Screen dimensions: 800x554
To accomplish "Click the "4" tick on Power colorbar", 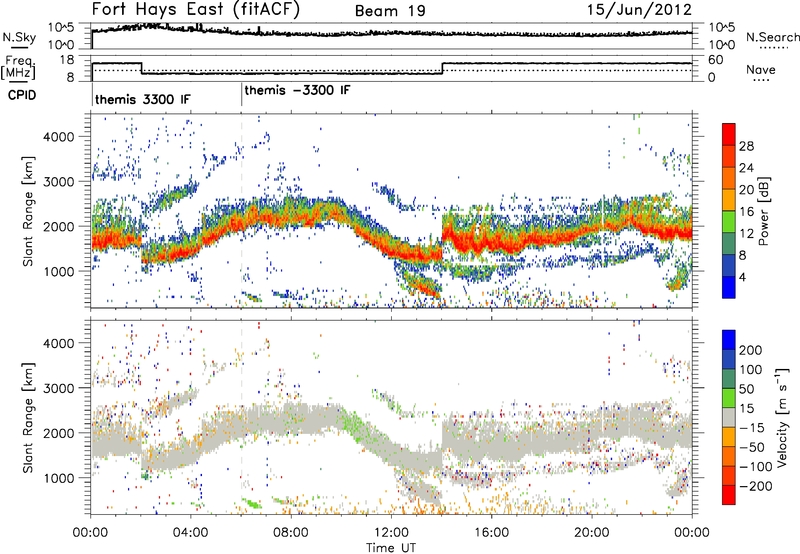I will click(742, 277).
